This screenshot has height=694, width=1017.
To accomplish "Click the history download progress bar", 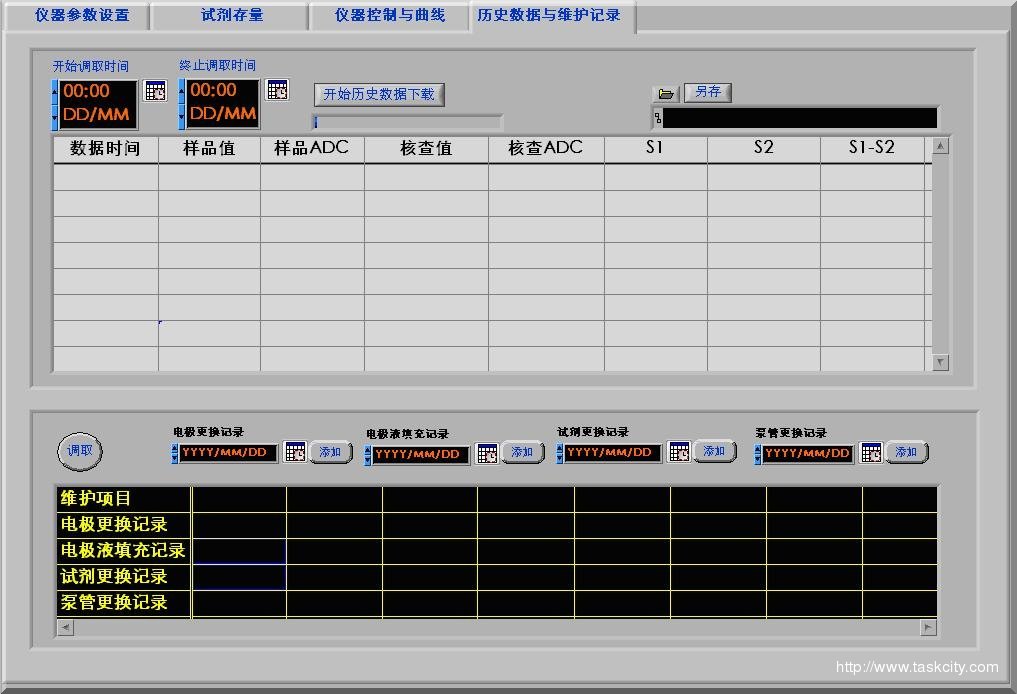I will 407,122.
